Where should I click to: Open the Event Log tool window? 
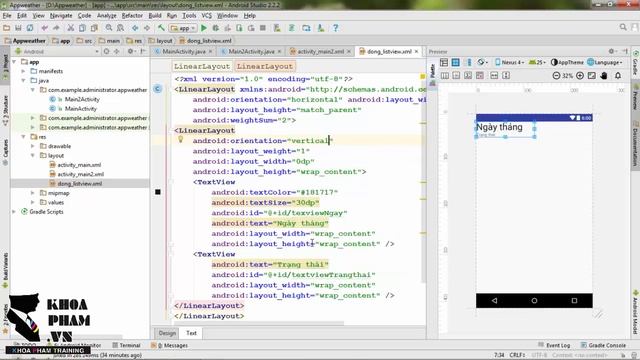click(554, 345)
